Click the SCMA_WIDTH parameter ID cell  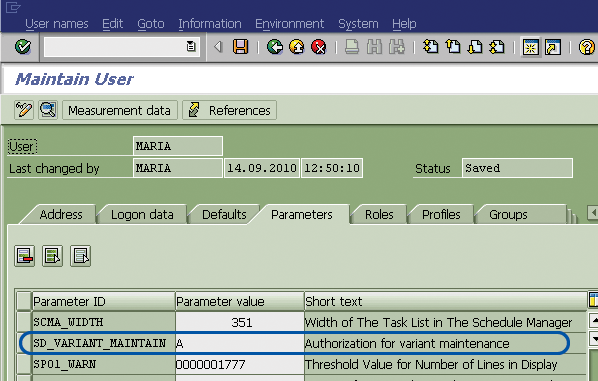pyautogui.click(x=103, y=322)
